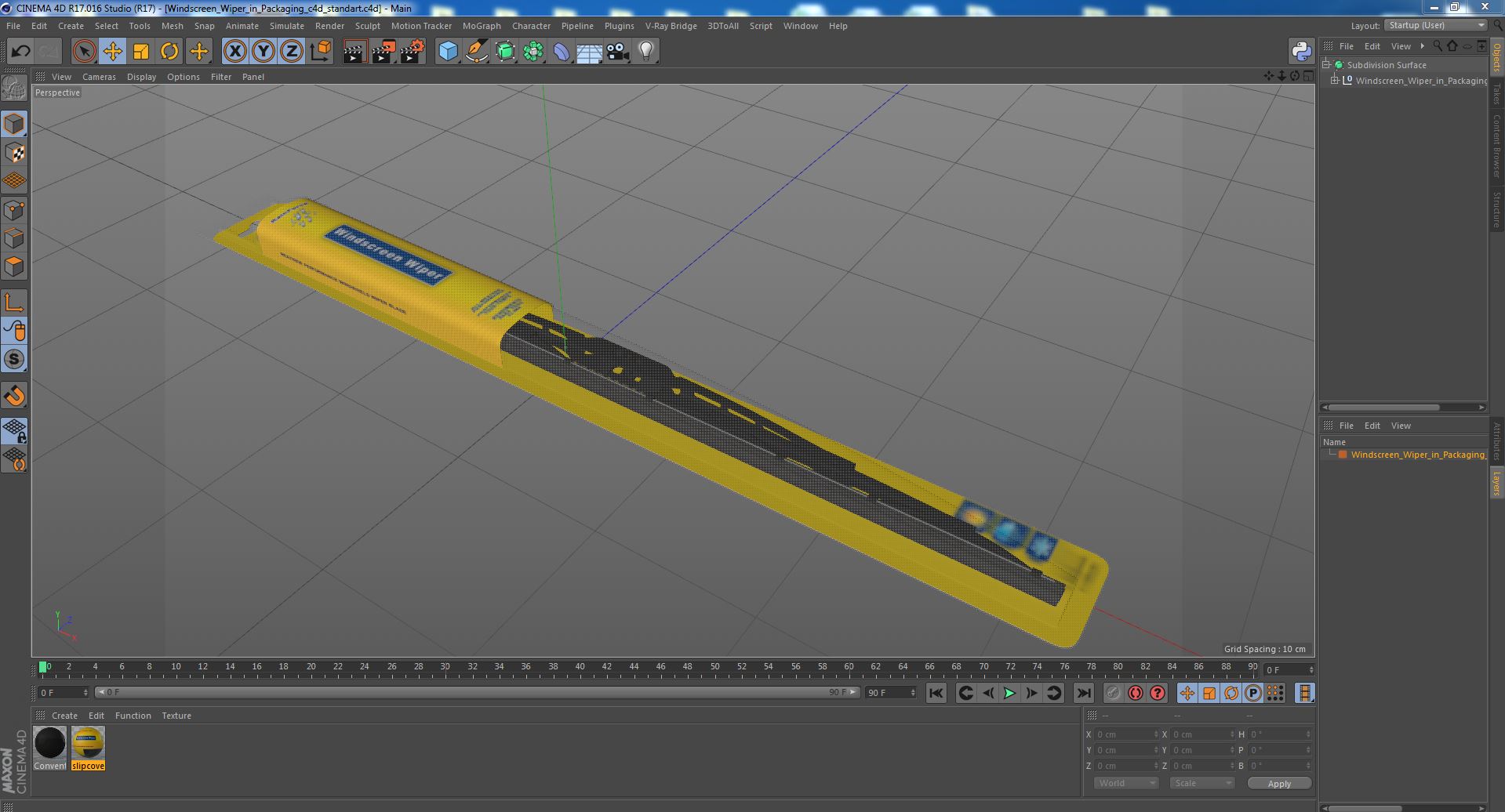Viewport: 1505px width, 812px height.
Task: Click the timeline frame range slider
Action: pyautogui.click(x=477, y=693)
